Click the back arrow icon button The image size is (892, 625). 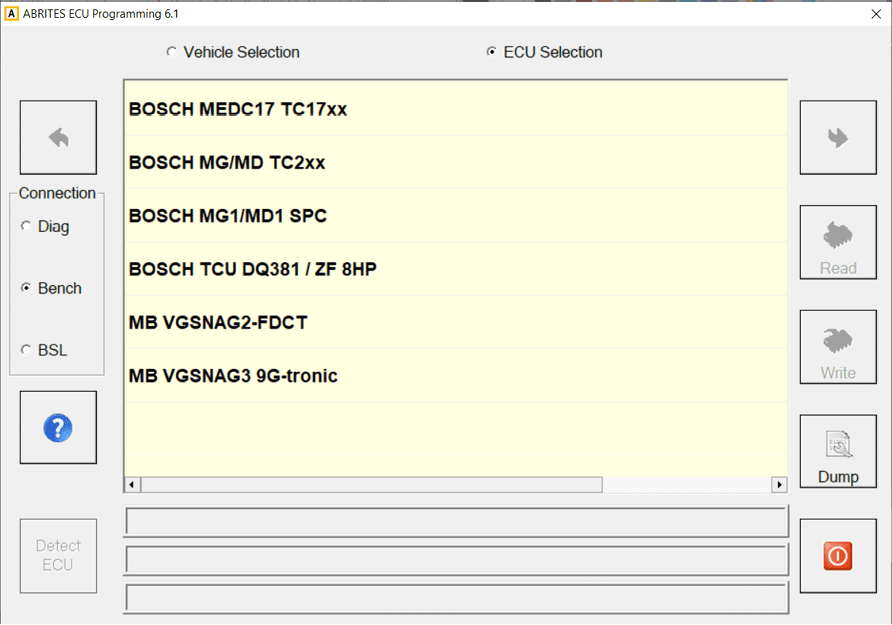click(x=58, y=138)
